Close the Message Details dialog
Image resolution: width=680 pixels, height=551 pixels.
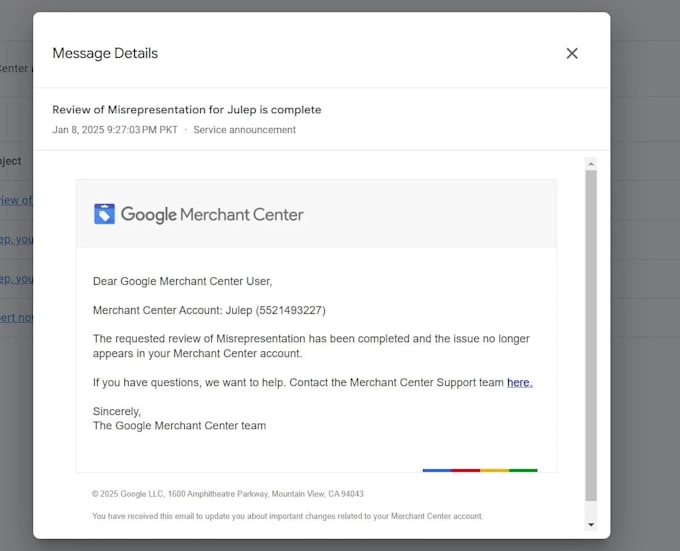pyautogui.click(x=572, y=53)
